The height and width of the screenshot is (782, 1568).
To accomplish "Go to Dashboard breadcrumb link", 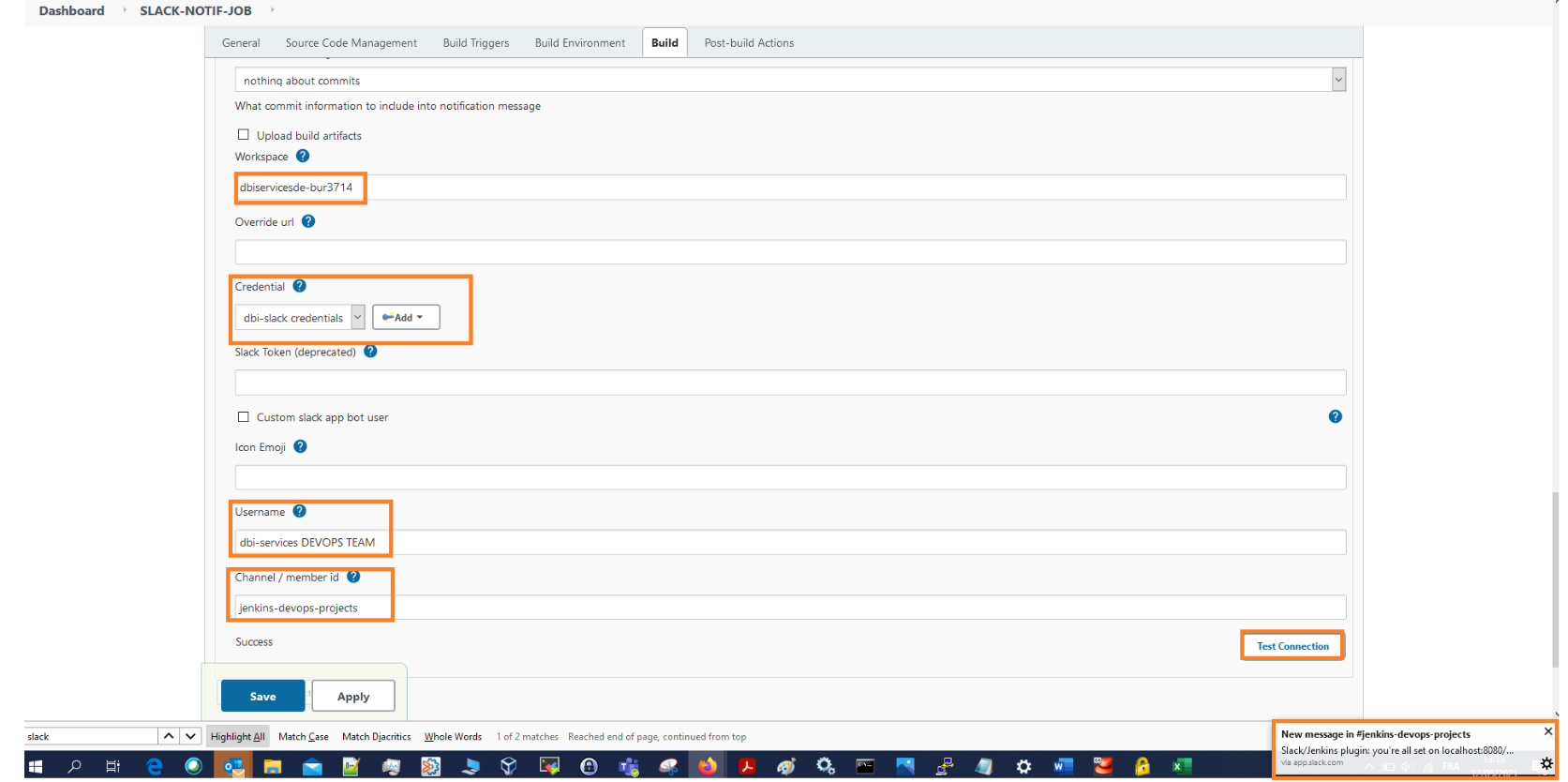I will tap(71, 10).
